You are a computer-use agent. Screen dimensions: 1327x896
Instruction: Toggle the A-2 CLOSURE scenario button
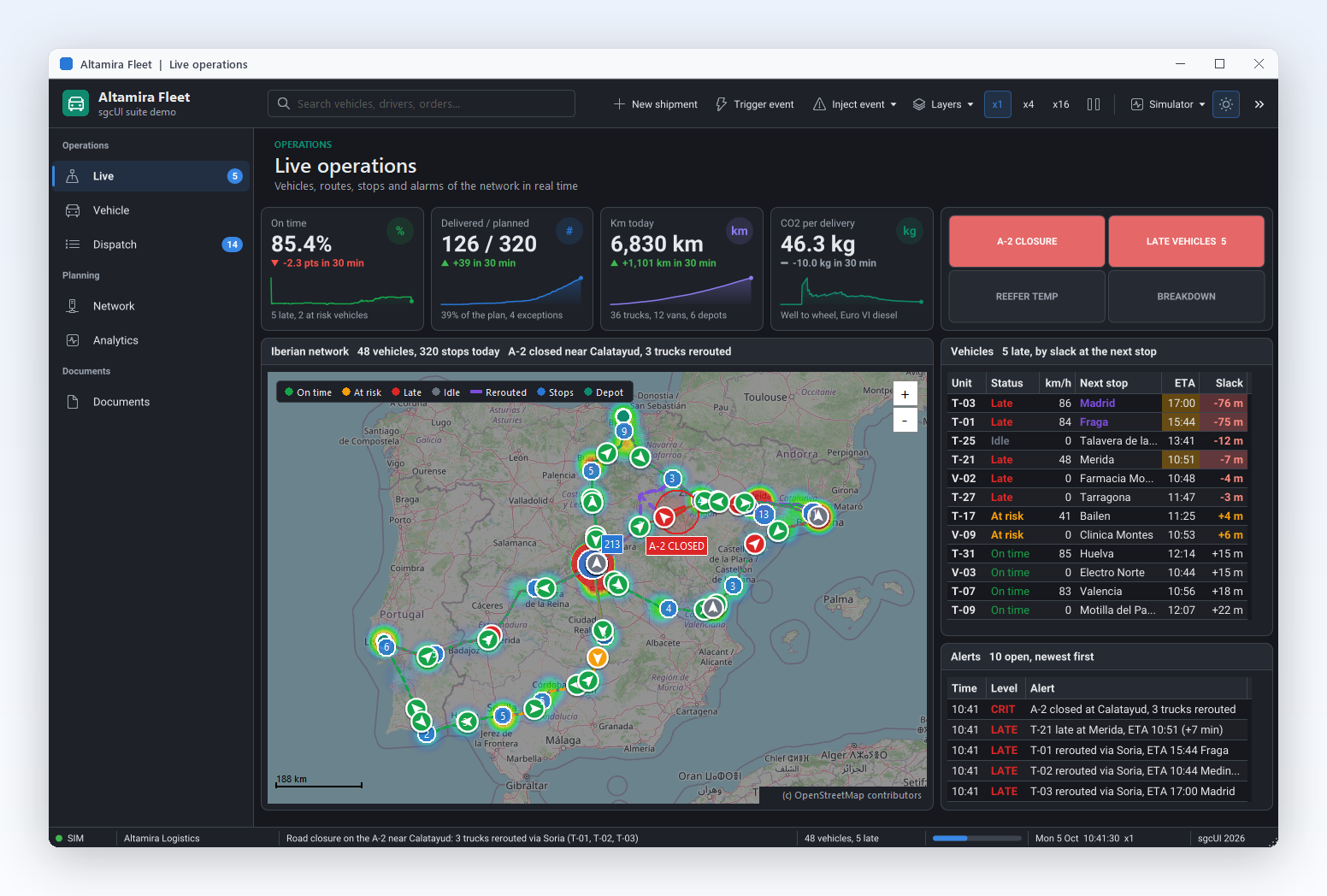pos(1027,241)
